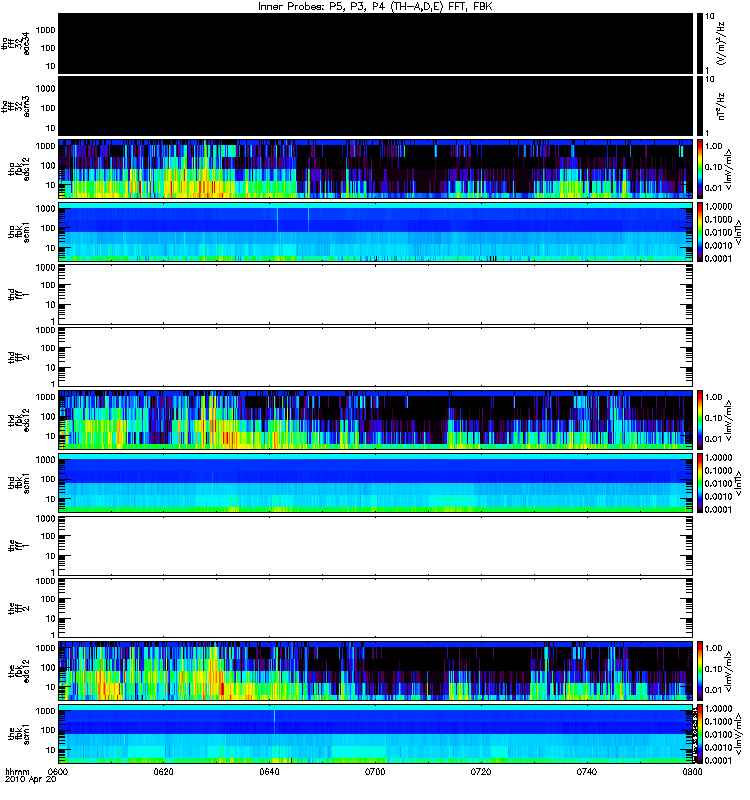Viewport: 750px width, 800px height.
Task: Click the 'nT²/Hz' color bar unit label
Action: click(x=721, y=106)
